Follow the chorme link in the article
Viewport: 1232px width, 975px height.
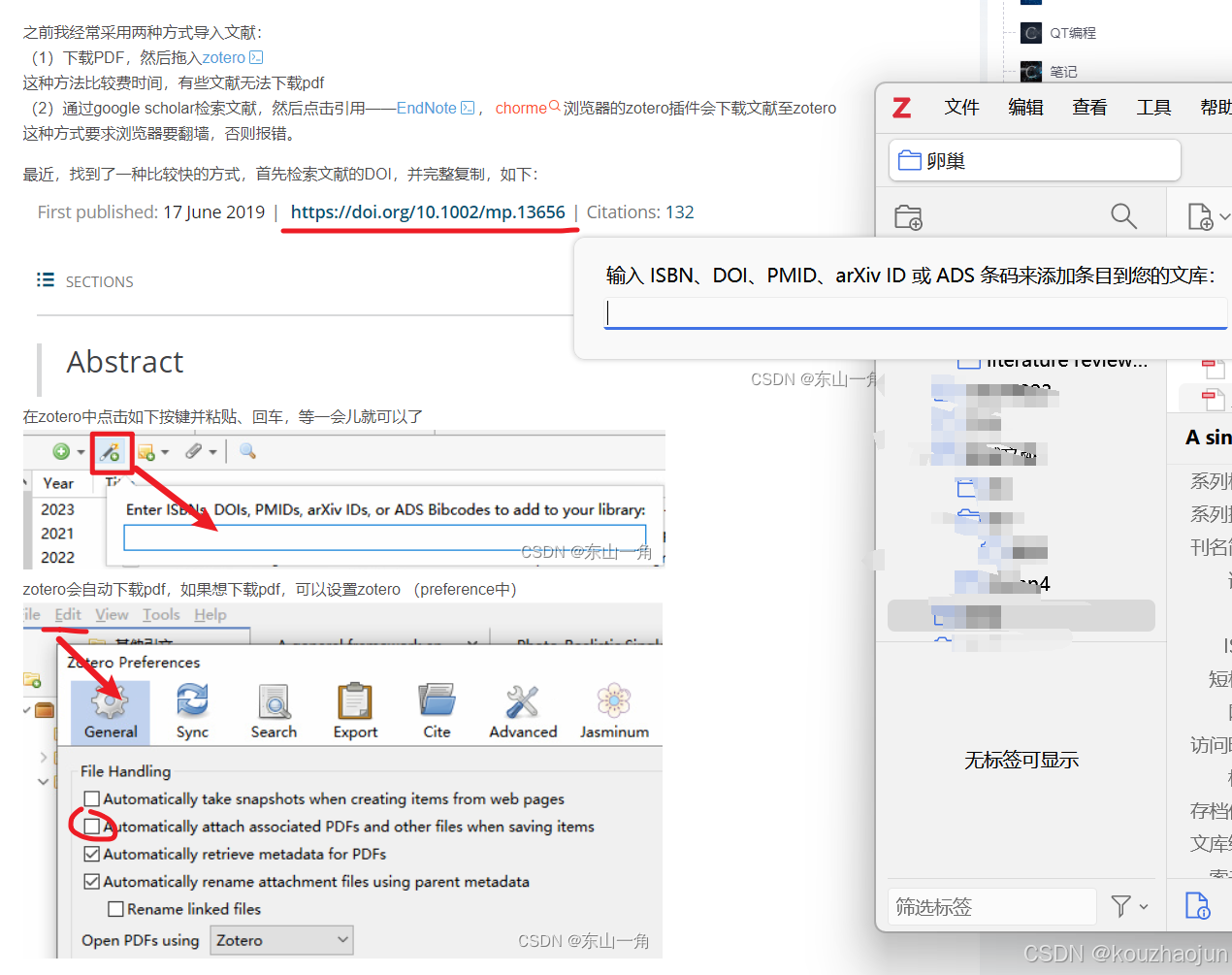point(521,108)
